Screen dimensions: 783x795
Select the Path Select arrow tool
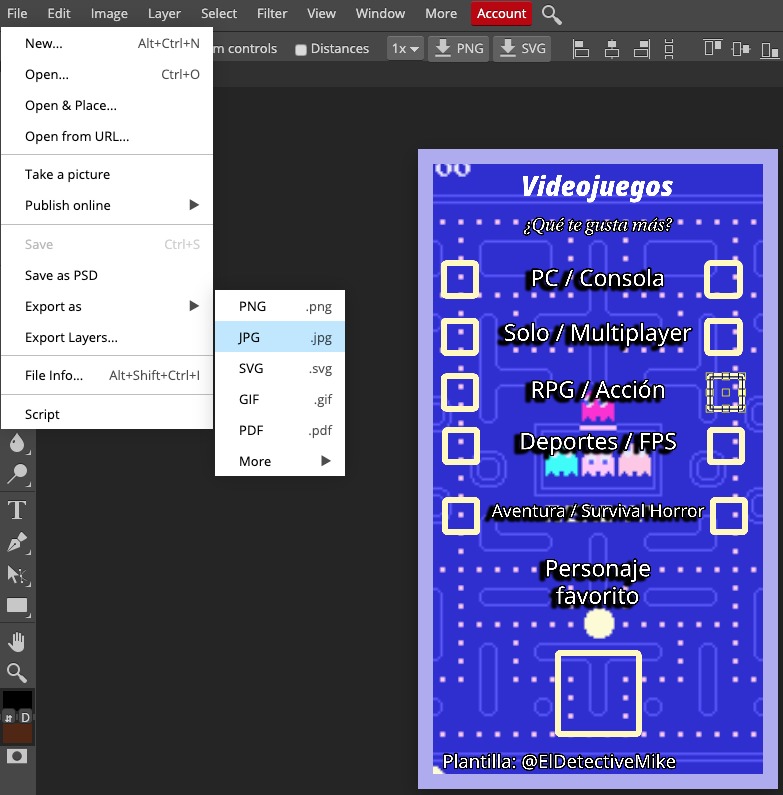[x=17, y=574]
